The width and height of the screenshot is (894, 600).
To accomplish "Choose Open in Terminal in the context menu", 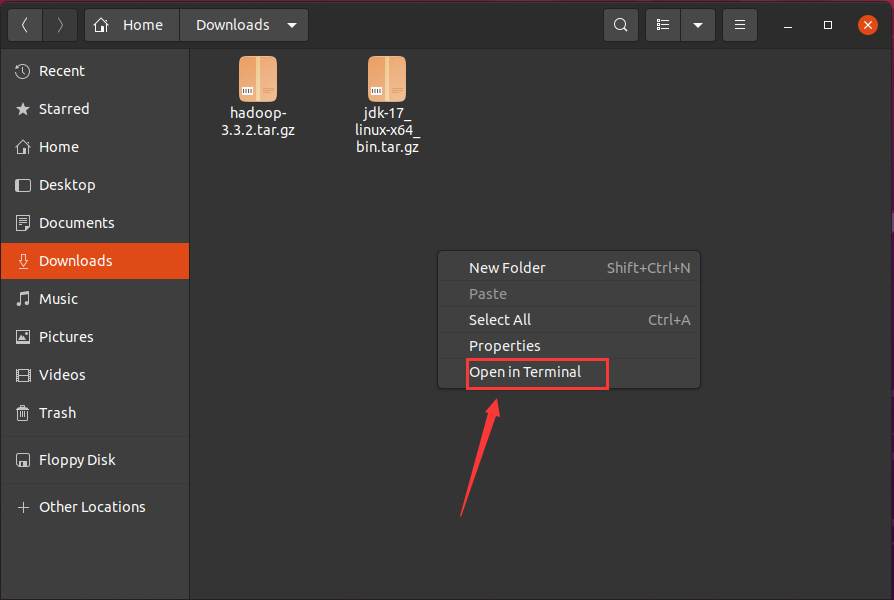I will click(x=569, y=372).
